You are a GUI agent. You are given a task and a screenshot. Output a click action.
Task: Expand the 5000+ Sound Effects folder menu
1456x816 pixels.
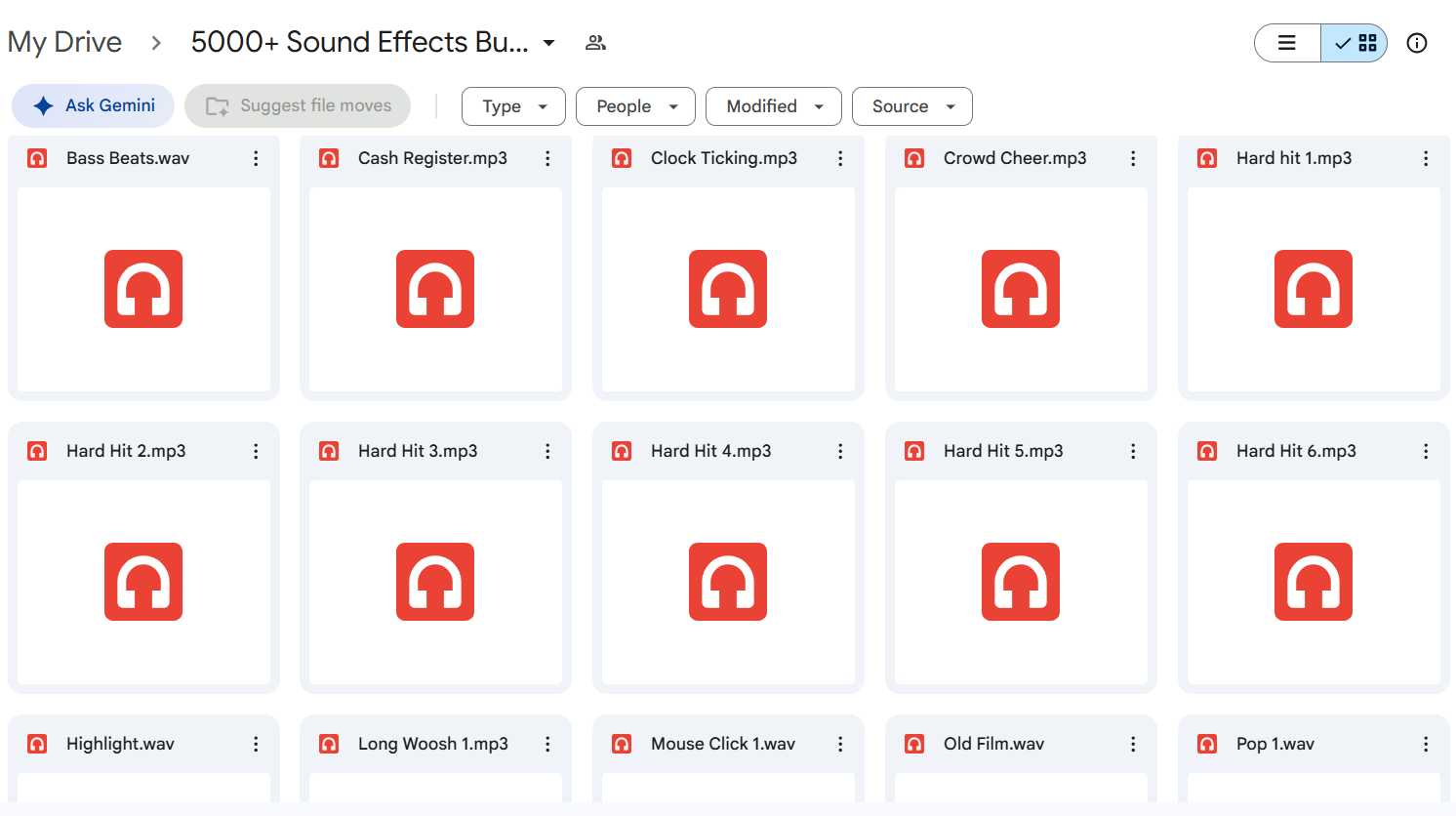click(x=549, y=43)
